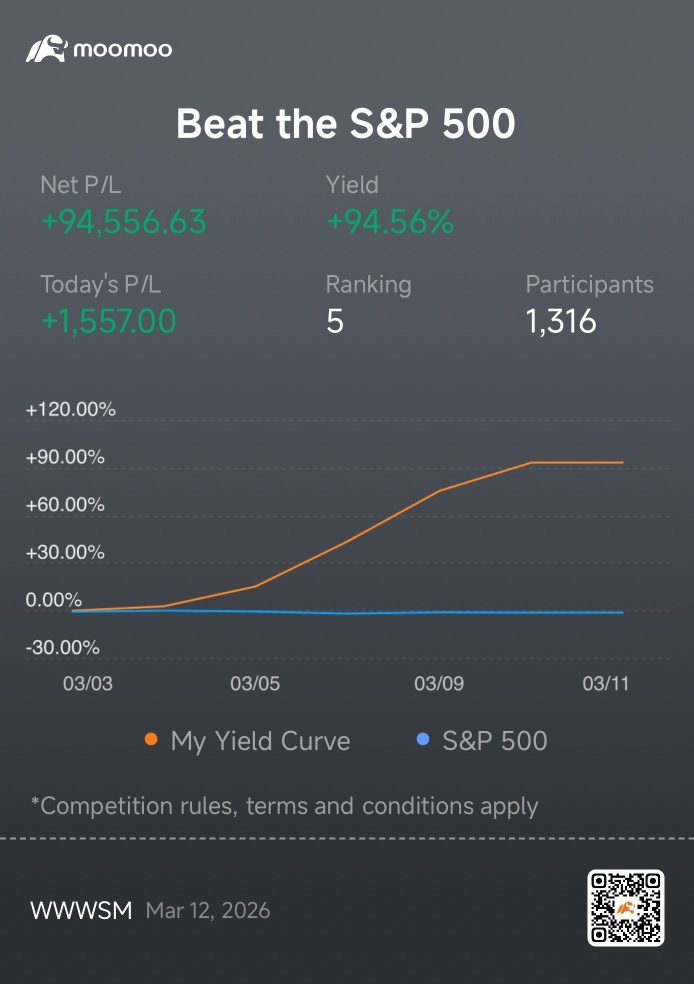This screenshot has height=984, width=694.
Task: Click the WWWSM username
Action: pyautogui.click(x=82, y=910)
